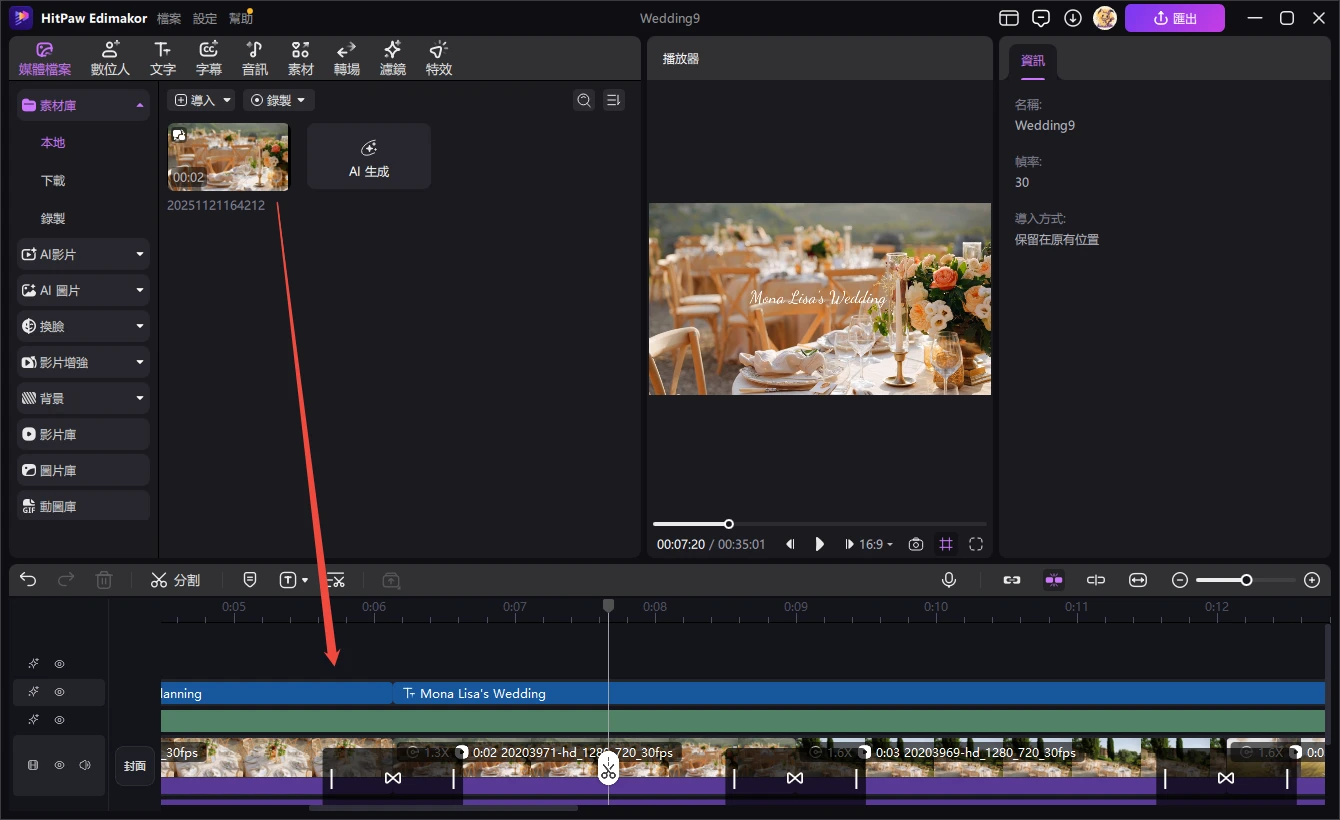
Task: Open the Filters (濾鏡) panel
Action: [392, 58]
